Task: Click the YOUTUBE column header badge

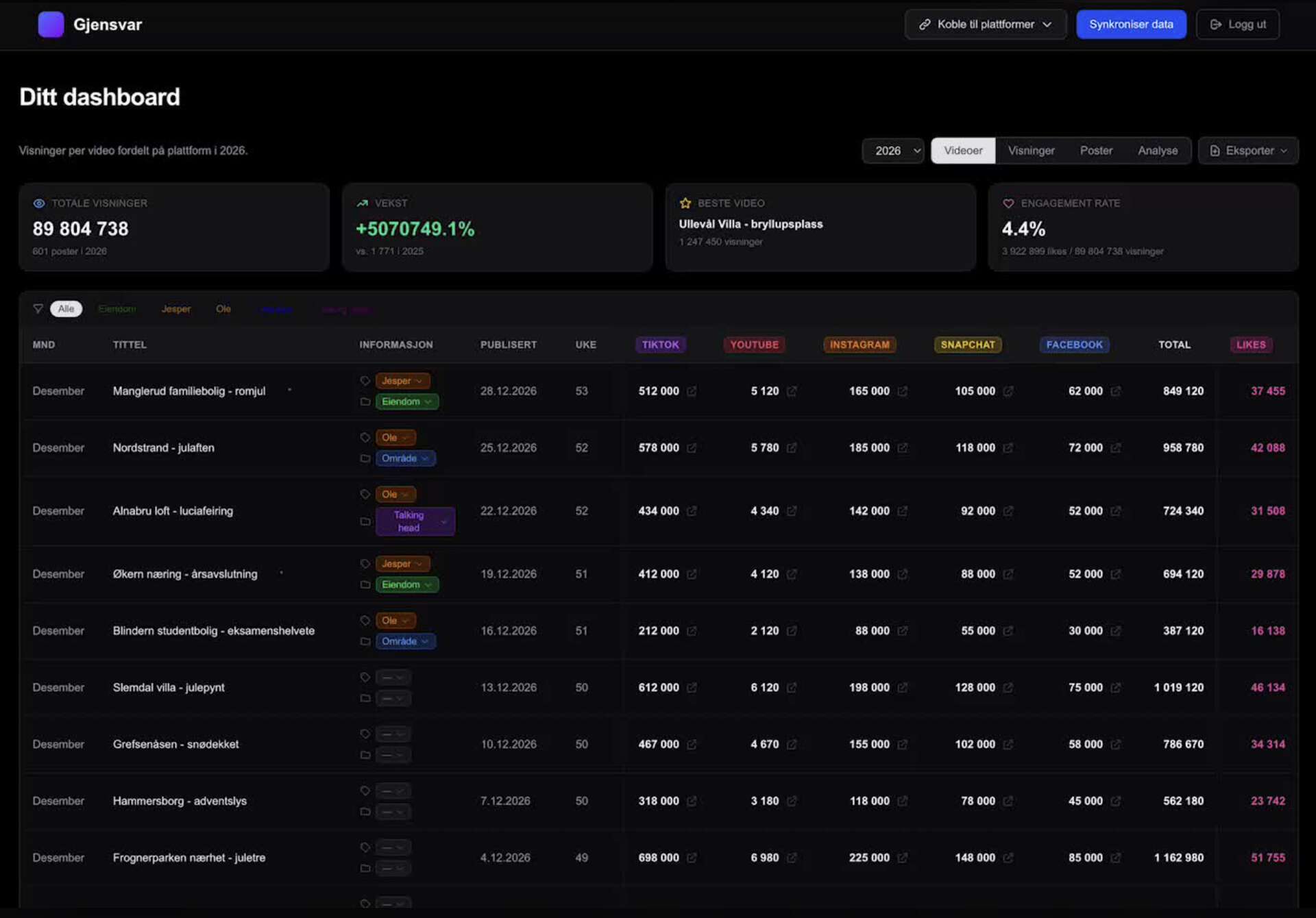Action: (754, 345)
